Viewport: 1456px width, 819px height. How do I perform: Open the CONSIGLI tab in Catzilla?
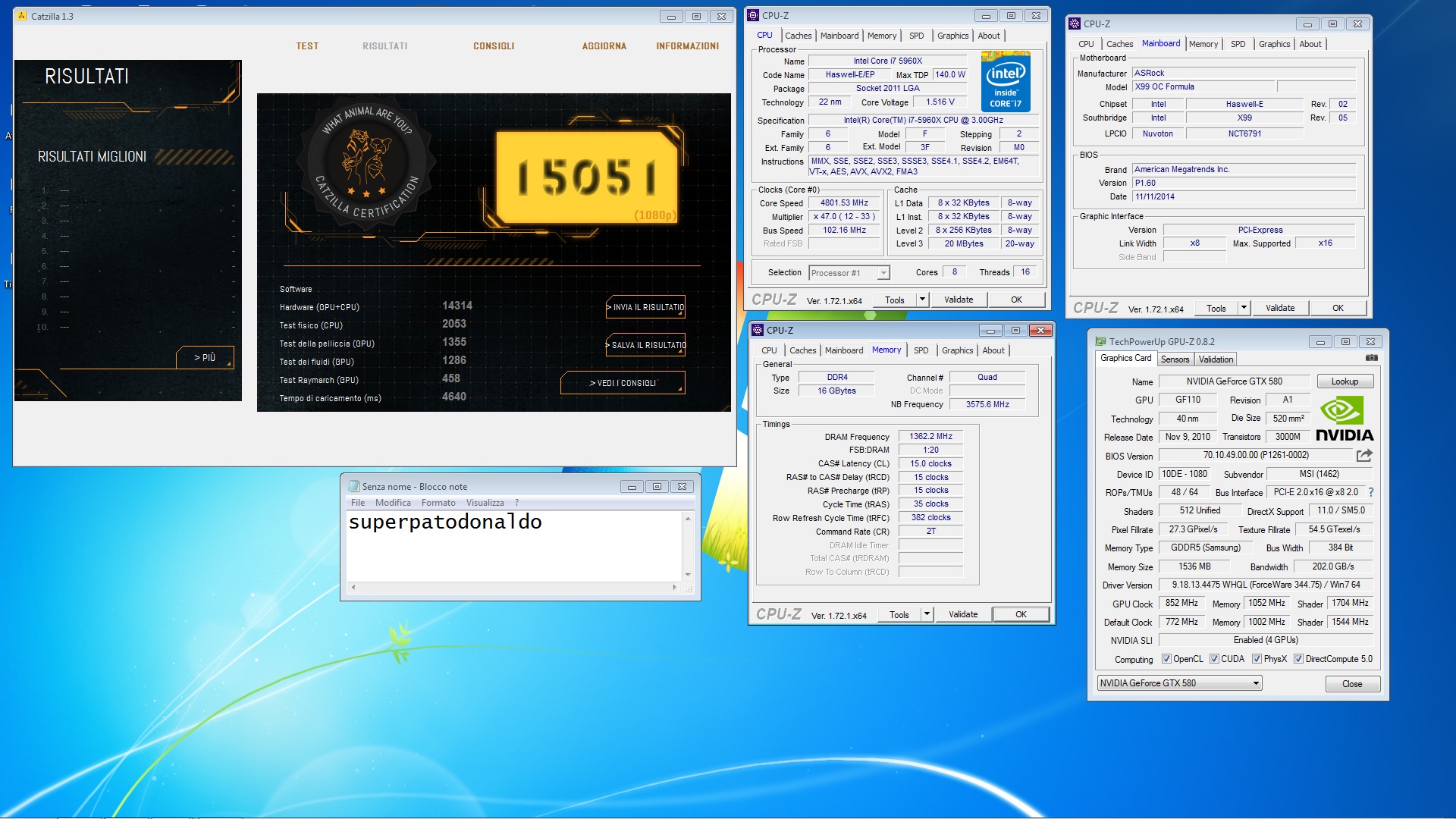coord(494,46)
